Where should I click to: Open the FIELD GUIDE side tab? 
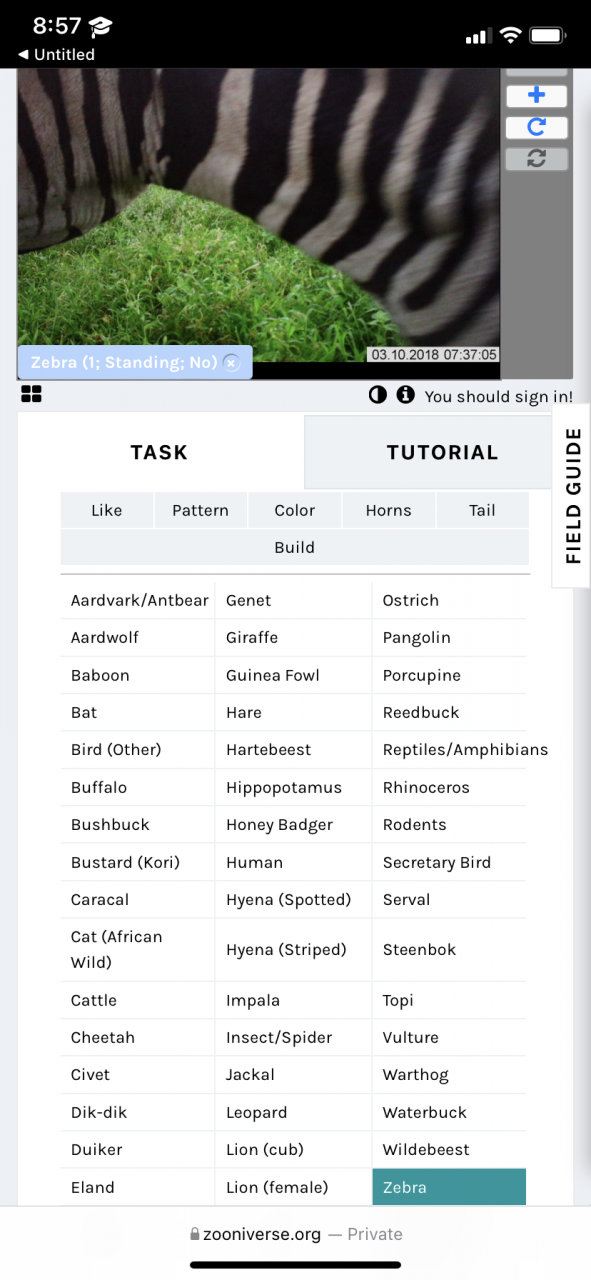coord(573,495)
